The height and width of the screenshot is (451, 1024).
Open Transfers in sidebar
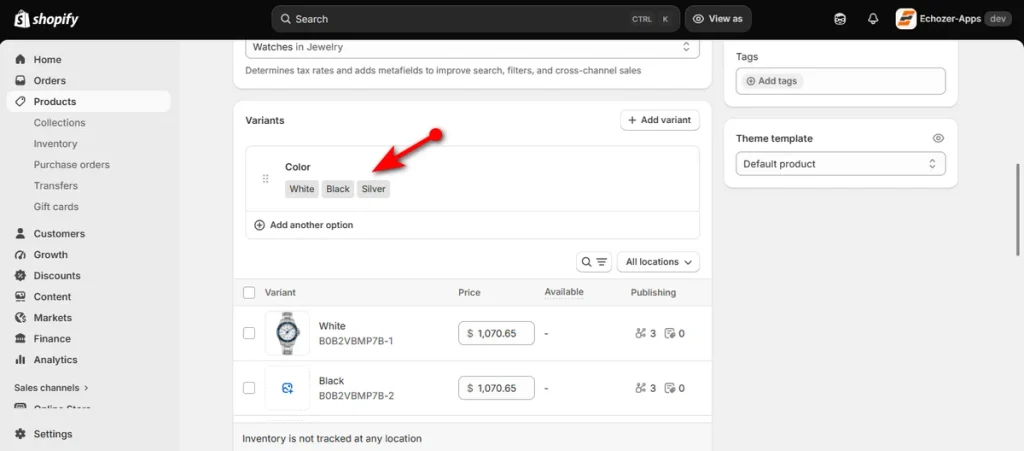pos(56,185)
